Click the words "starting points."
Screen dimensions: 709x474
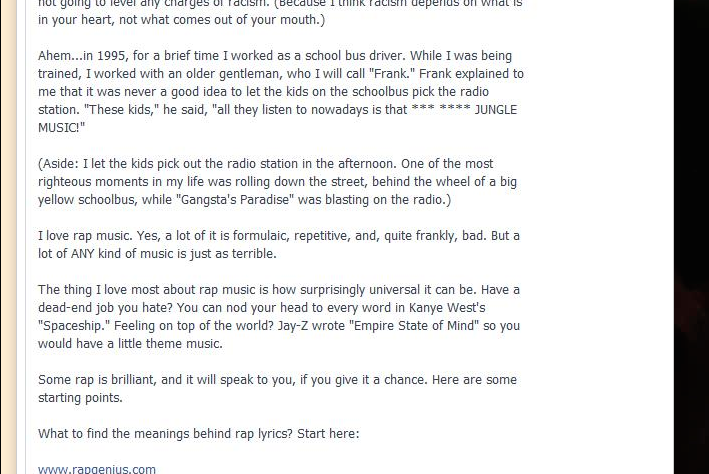80,398
